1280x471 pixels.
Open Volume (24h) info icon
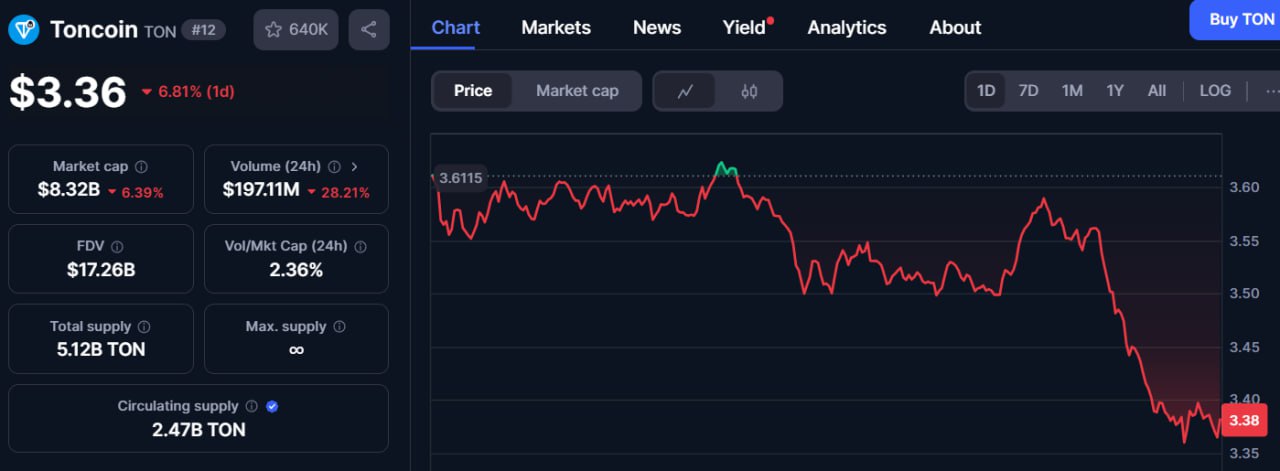(334, 167)
